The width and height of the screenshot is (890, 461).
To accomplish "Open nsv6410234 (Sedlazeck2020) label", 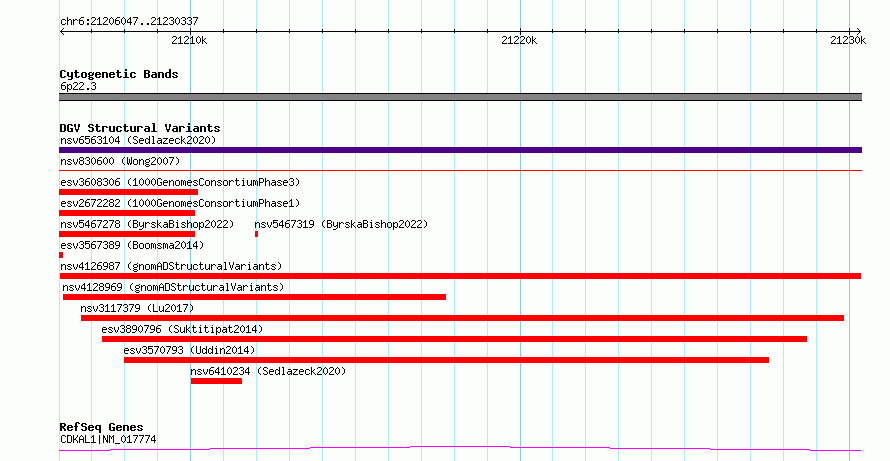I will (268, 371).
